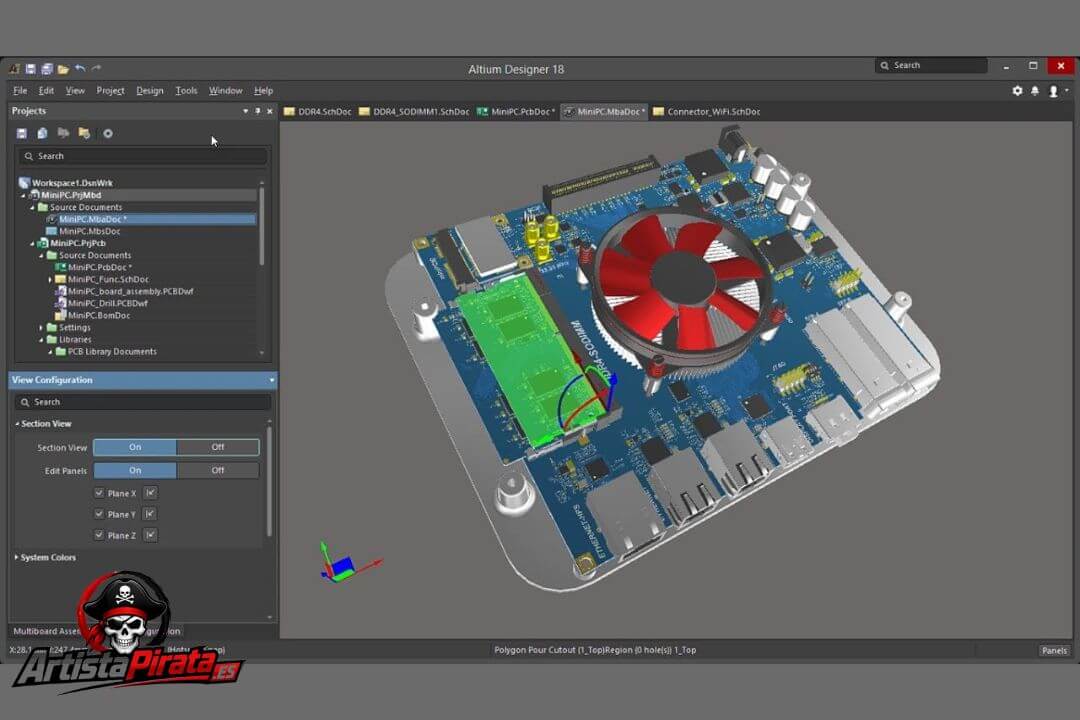This screenshot has height=720, width=1080.
Task: Pin the Projects panel
Action: (258, 111)
